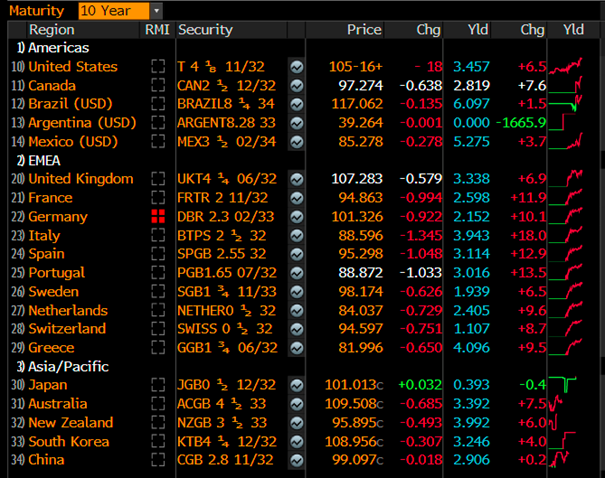This screenshot has width=605, height=478.
Task: Open chart icon for United Kingdom UKT4¼ 06/32
Action: [x=296, y=179]
